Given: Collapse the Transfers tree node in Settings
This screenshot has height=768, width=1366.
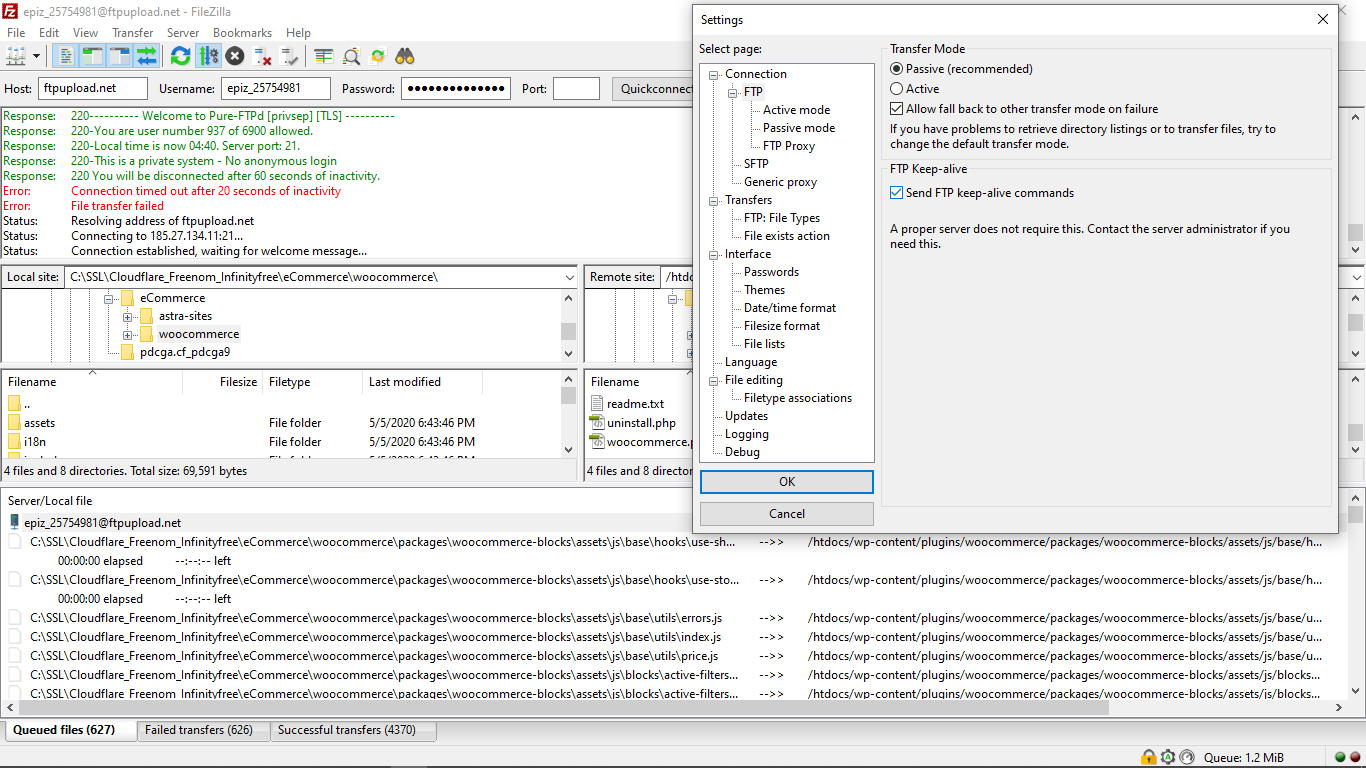Looking at the screenshot, I should 714,200.
